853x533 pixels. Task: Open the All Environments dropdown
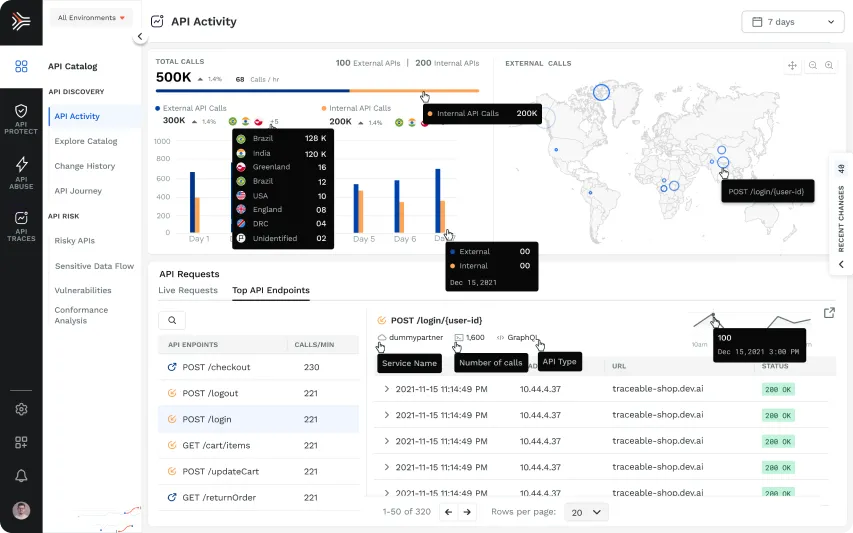coord(91,18)
